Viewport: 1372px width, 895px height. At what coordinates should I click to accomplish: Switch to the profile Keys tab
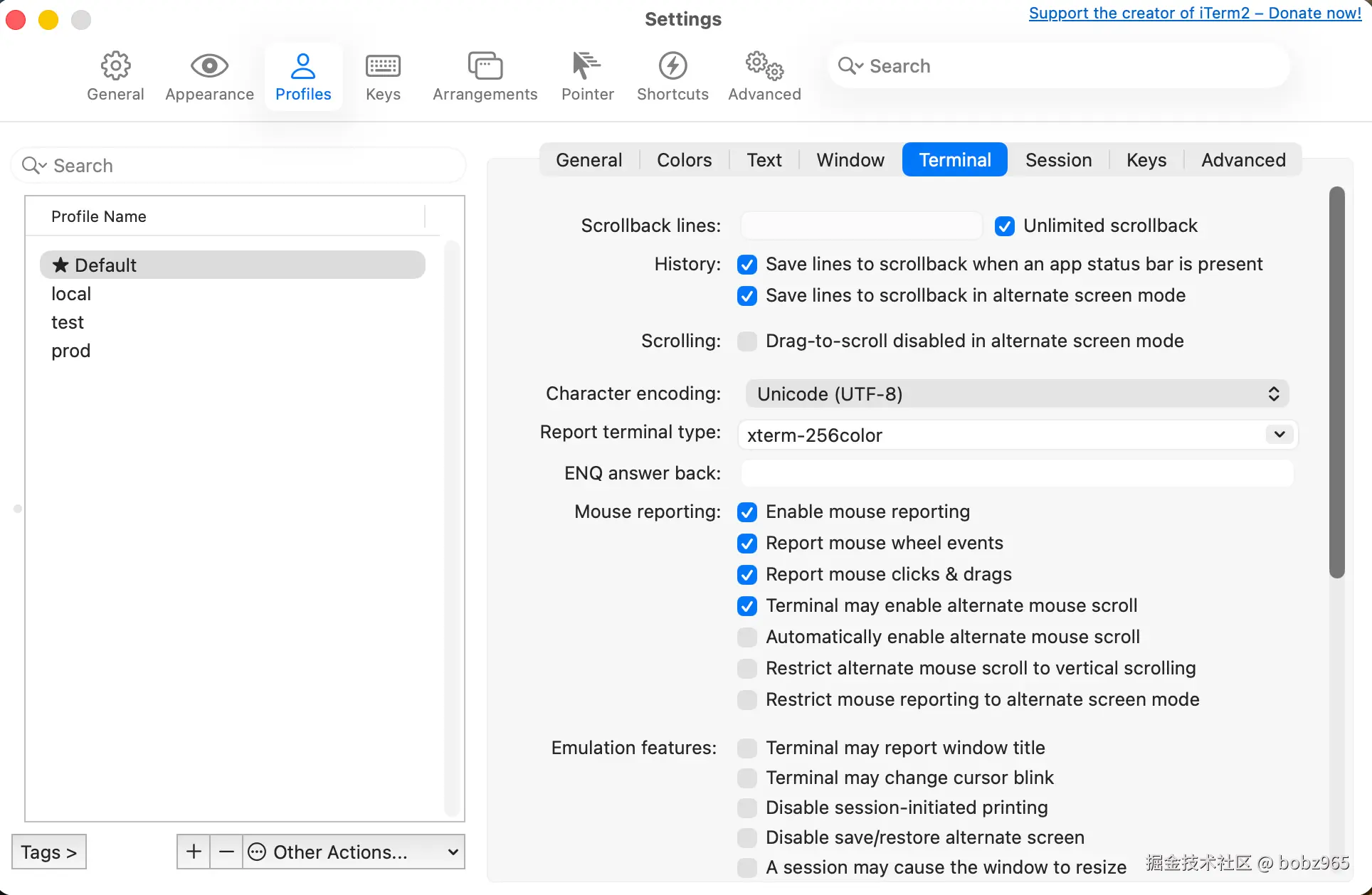[1146, 160]
